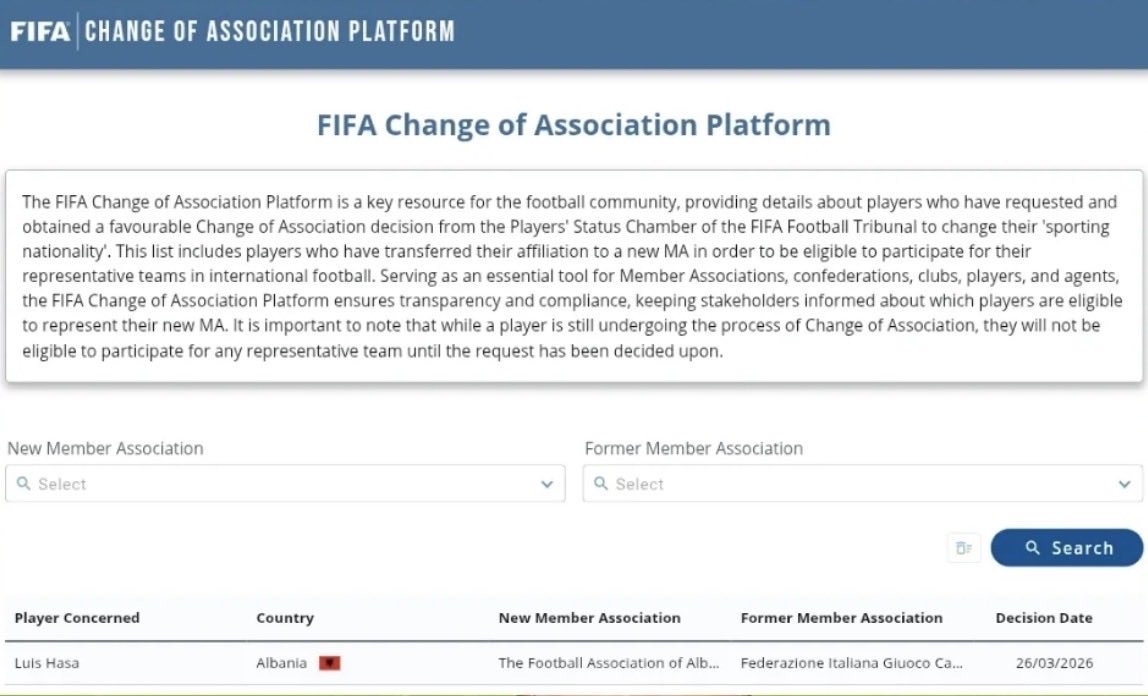Click the clear filters icon beside Search
The image size is (1148, 696).
pyautogui.click(x=963, y=548)
